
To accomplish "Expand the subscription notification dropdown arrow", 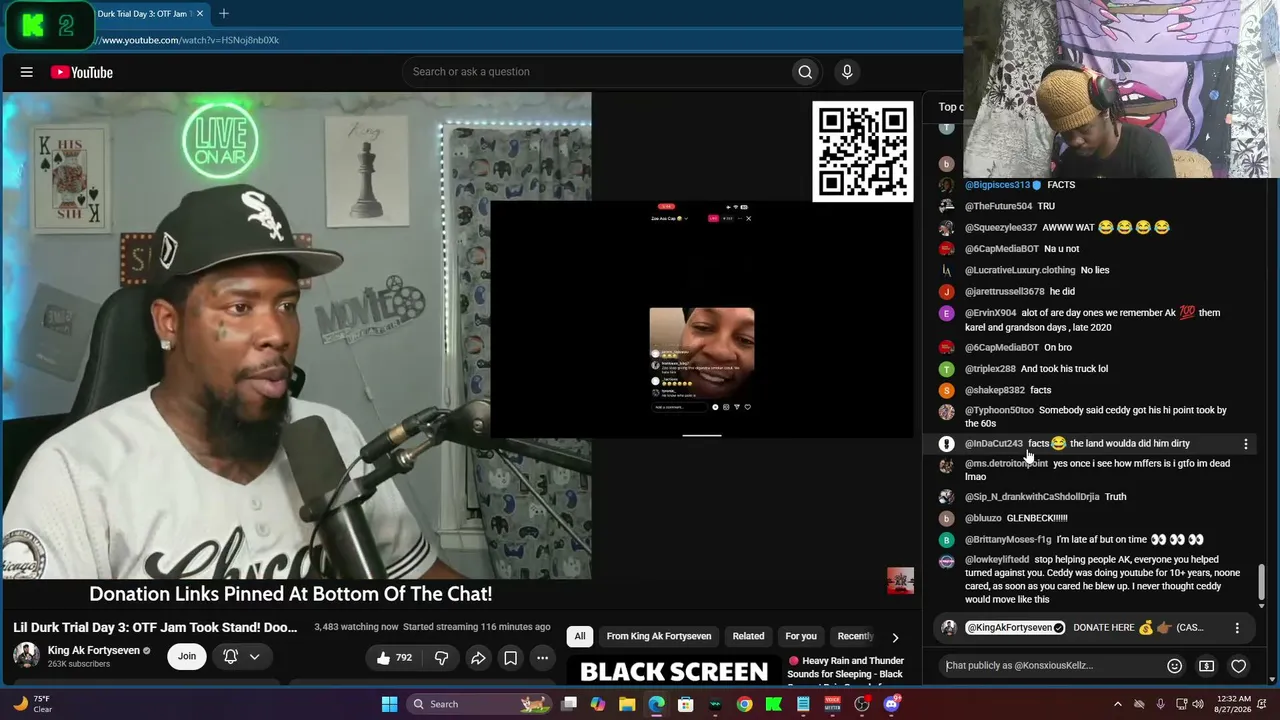I will (x=255, y=657).
